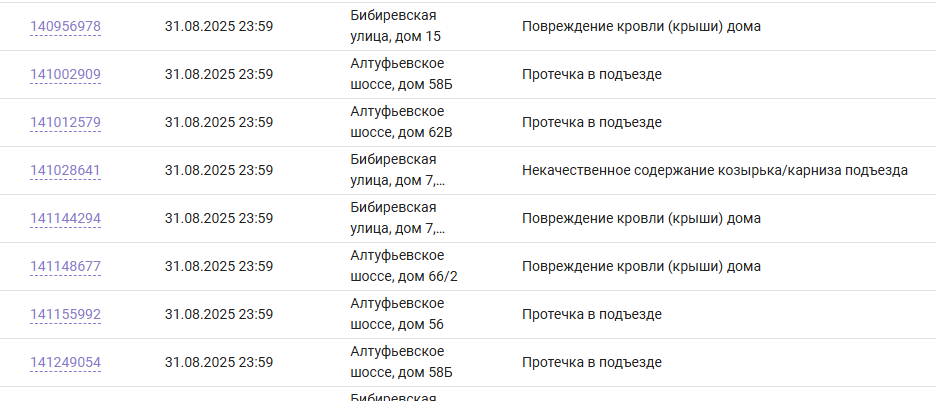Select address Алтуфьевское шоссе, дом 56
The height and width of the screenshot is (401, 936).
click(397, 314)
